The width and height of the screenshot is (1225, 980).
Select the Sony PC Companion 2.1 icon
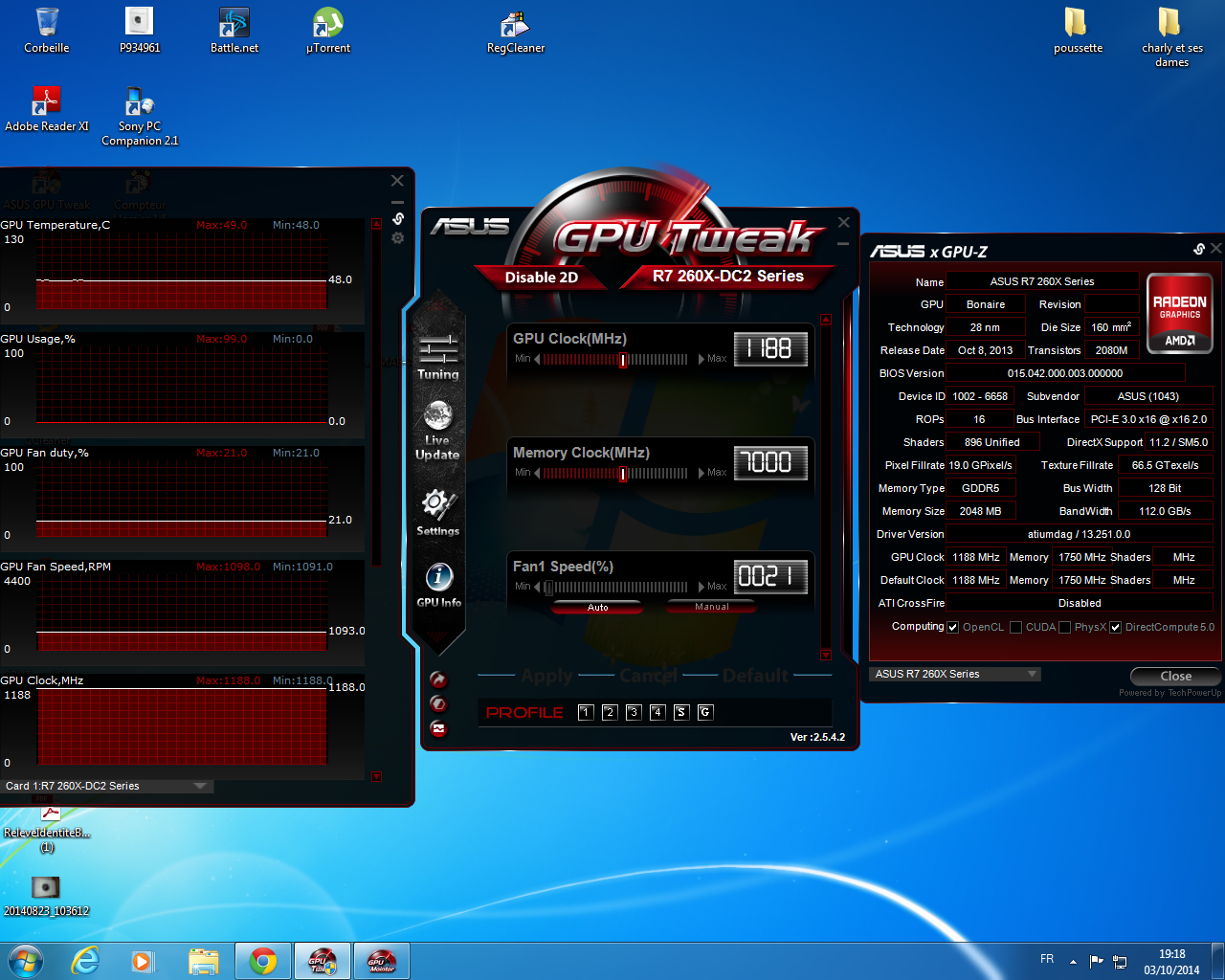pyautogui.click(x=140, y=116)
